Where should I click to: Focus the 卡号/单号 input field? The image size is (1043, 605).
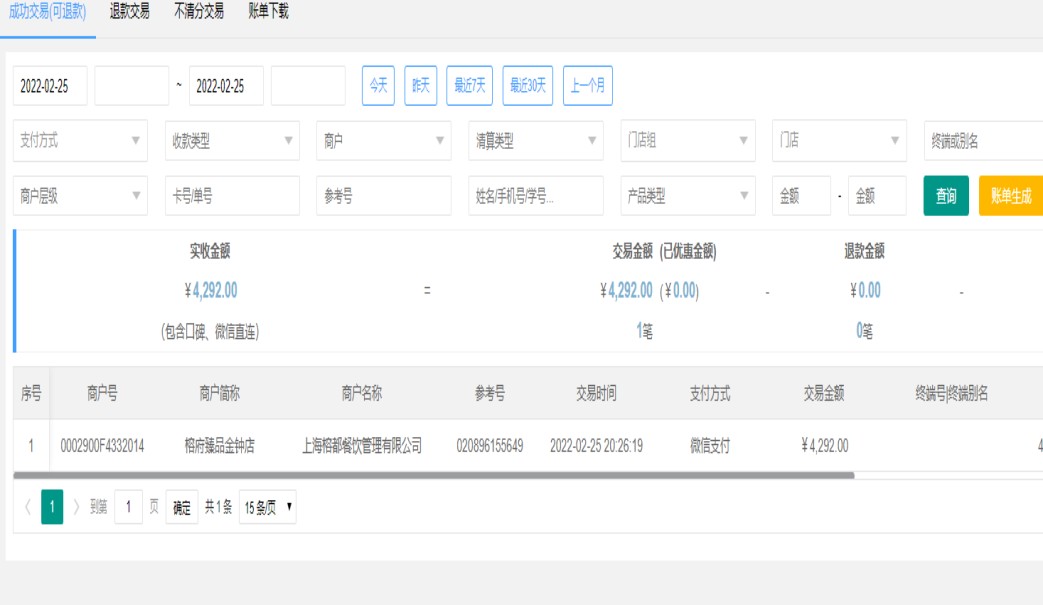coord(232,196)
